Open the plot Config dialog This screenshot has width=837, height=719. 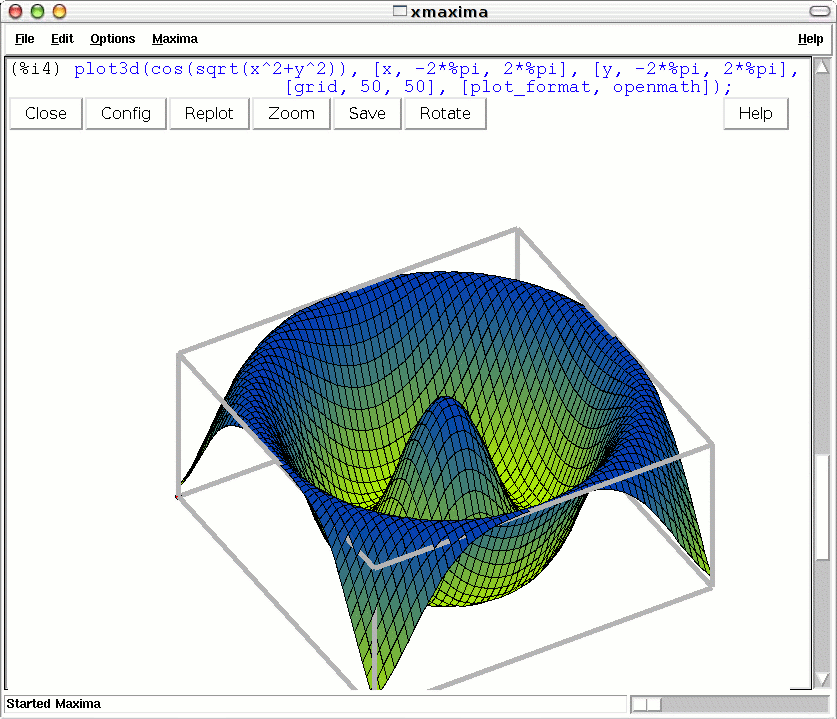tap(125, 113)
